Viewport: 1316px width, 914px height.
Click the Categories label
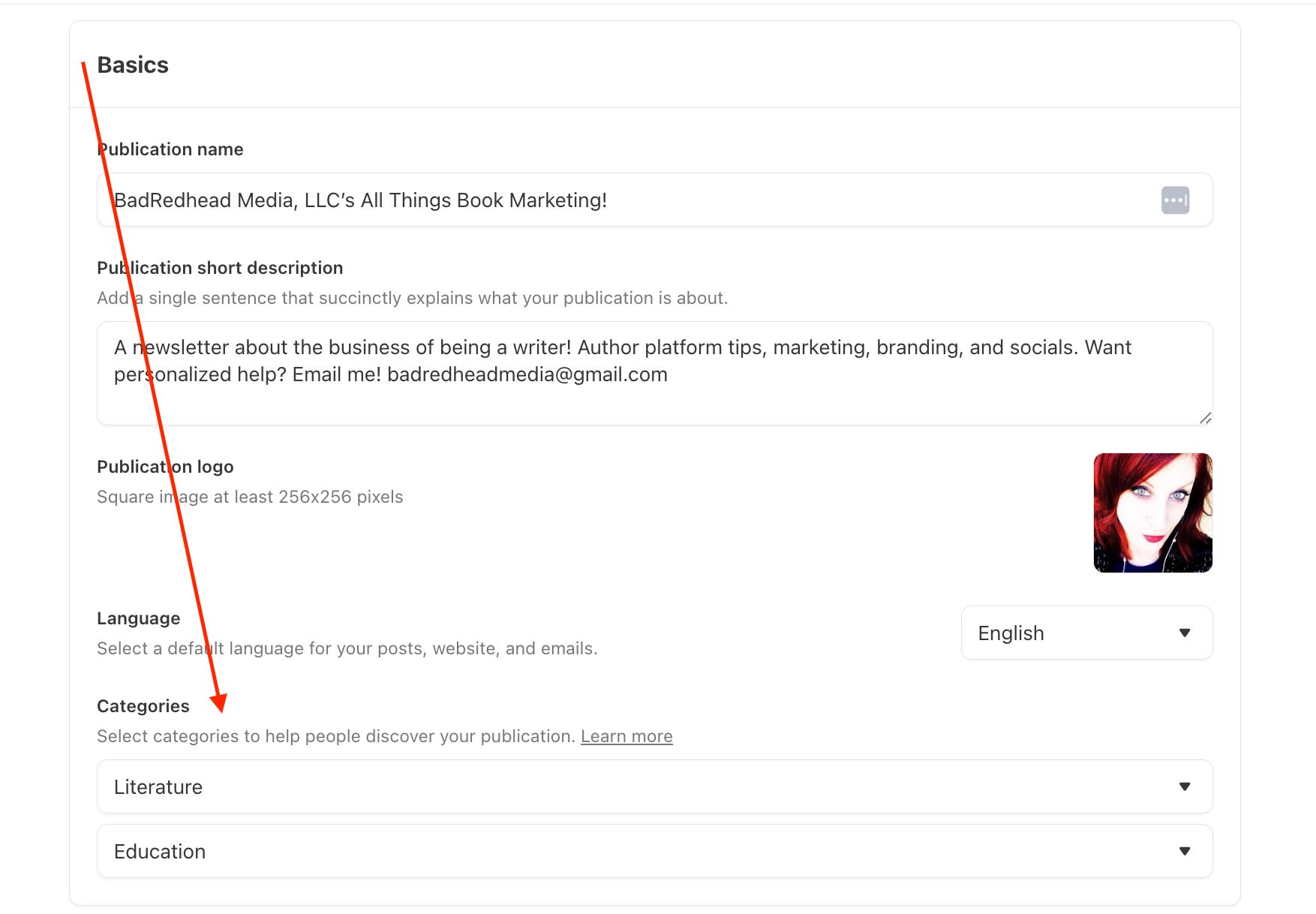(x=143, y=706)
